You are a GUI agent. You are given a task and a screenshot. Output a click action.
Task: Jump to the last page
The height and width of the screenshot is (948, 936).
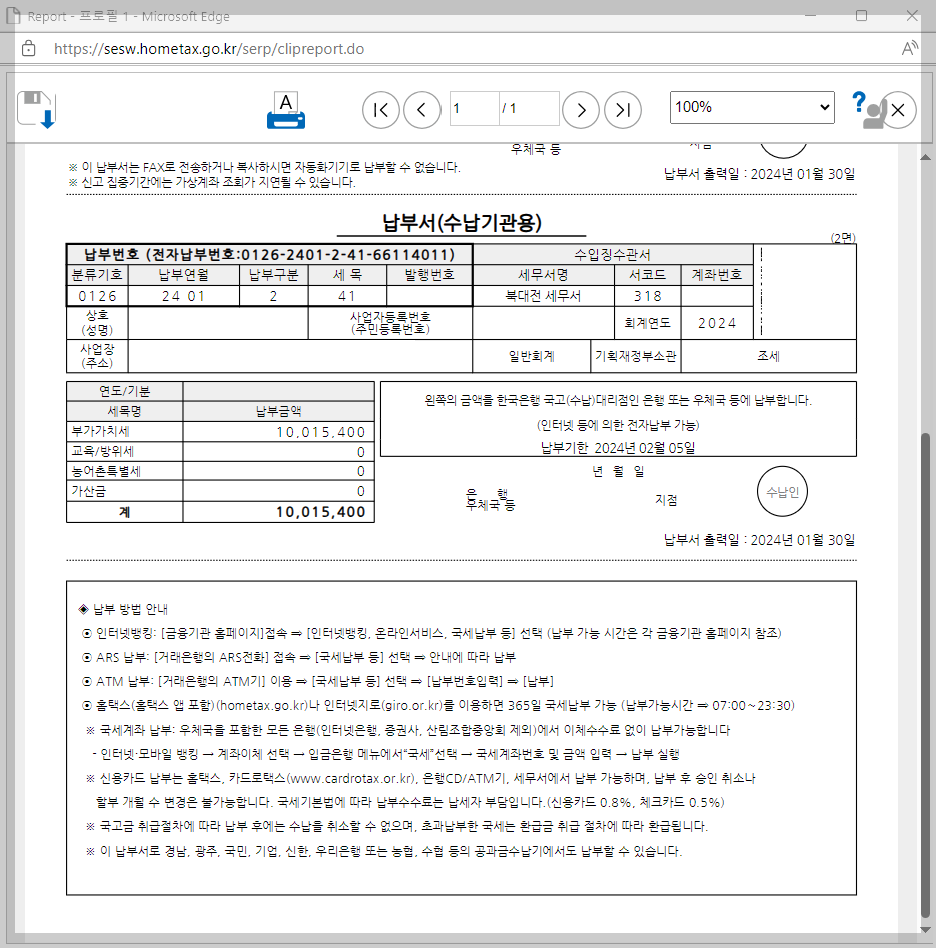(x=623, y=110)
